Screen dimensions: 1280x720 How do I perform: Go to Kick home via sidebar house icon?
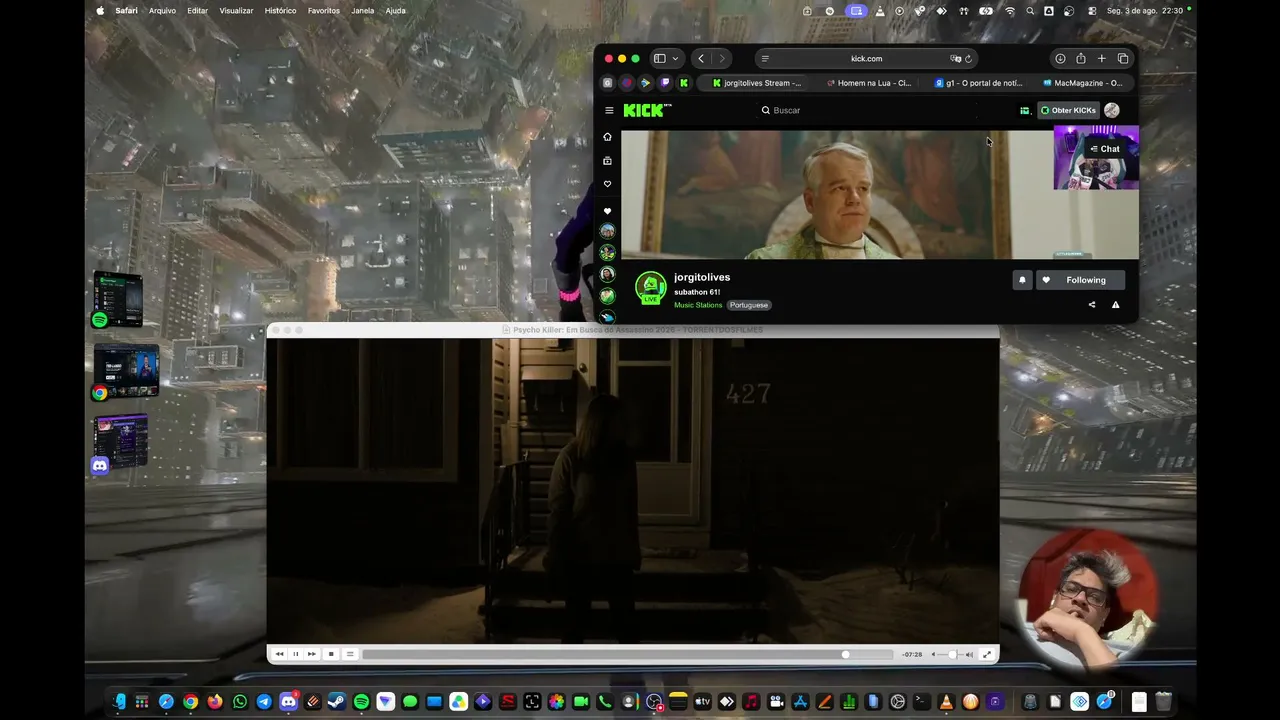click(607, 137)
